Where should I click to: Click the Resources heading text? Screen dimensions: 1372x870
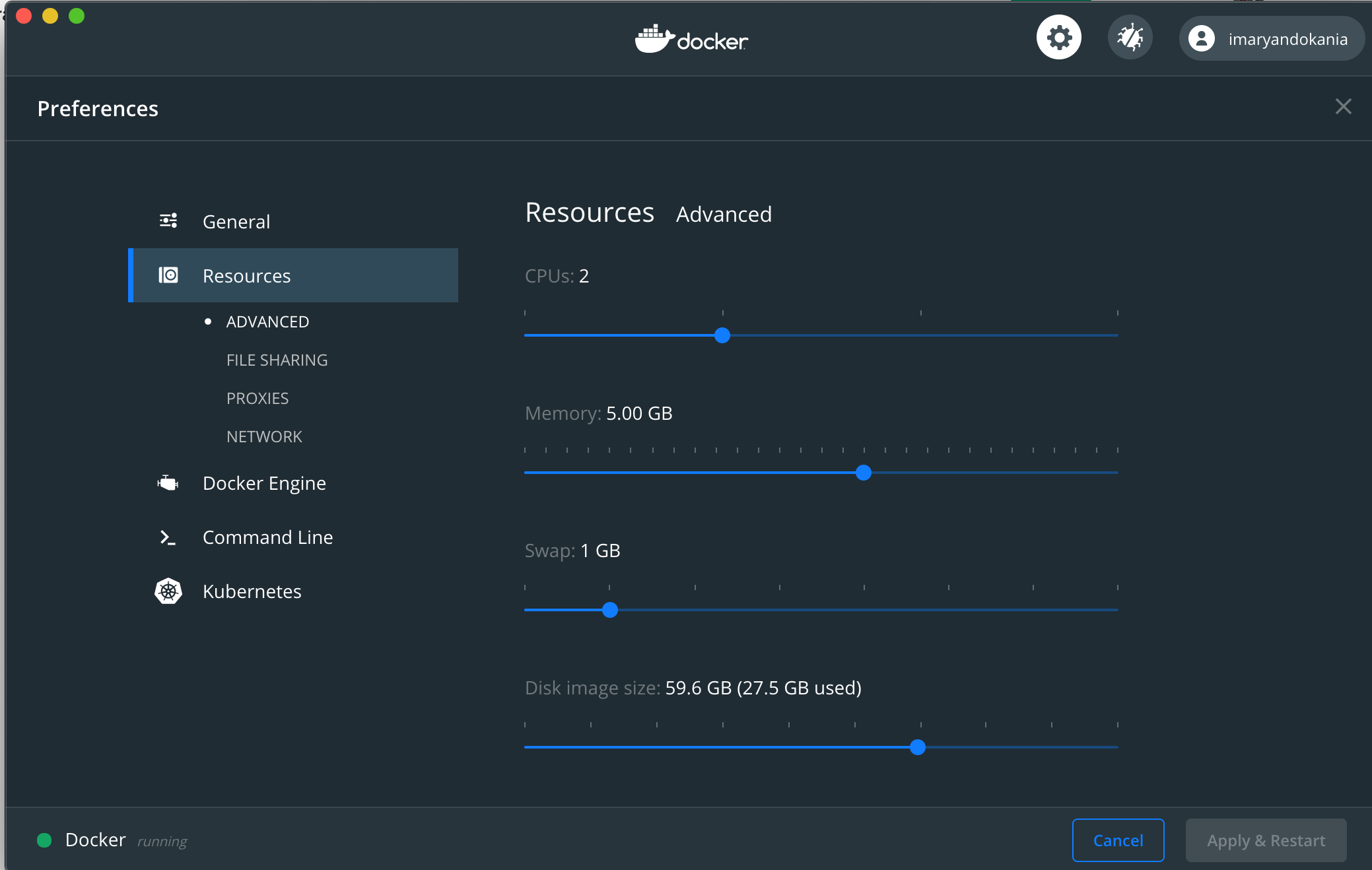coord(590,213)
